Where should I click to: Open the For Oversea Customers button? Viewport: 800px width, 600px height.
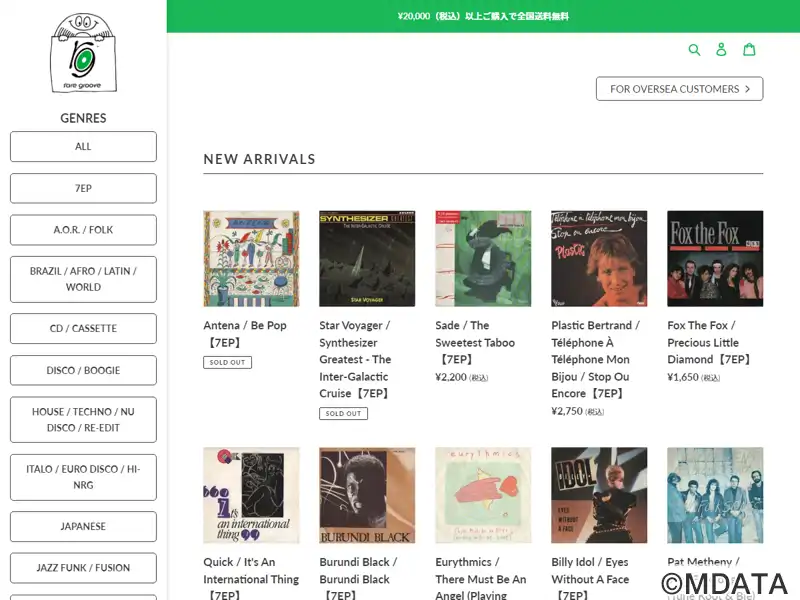point(680,89)
